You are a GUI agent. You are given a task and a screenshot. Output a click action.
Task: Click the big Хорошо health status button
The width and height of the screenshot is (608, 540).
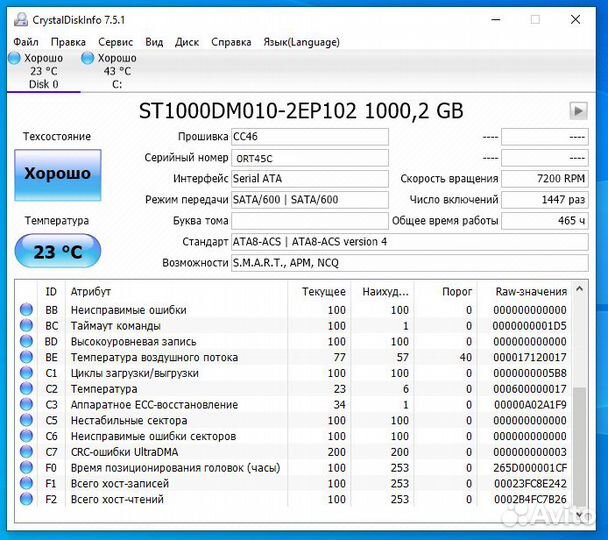coord(58,175)
